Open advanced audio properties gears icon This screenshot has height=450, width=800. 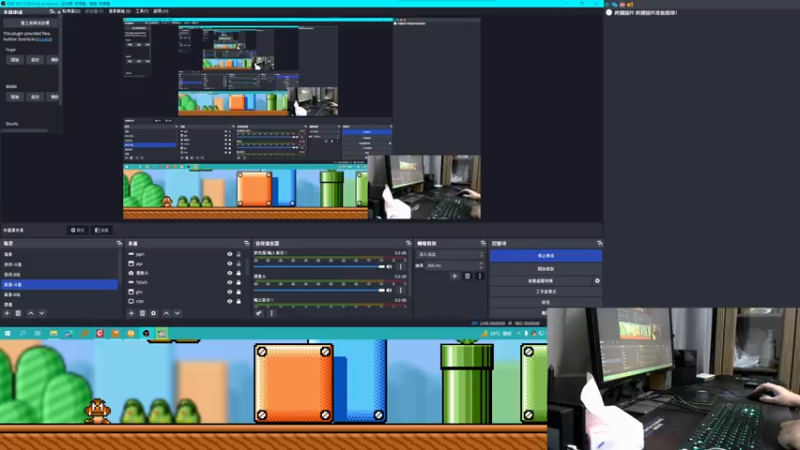pos(259,313)
